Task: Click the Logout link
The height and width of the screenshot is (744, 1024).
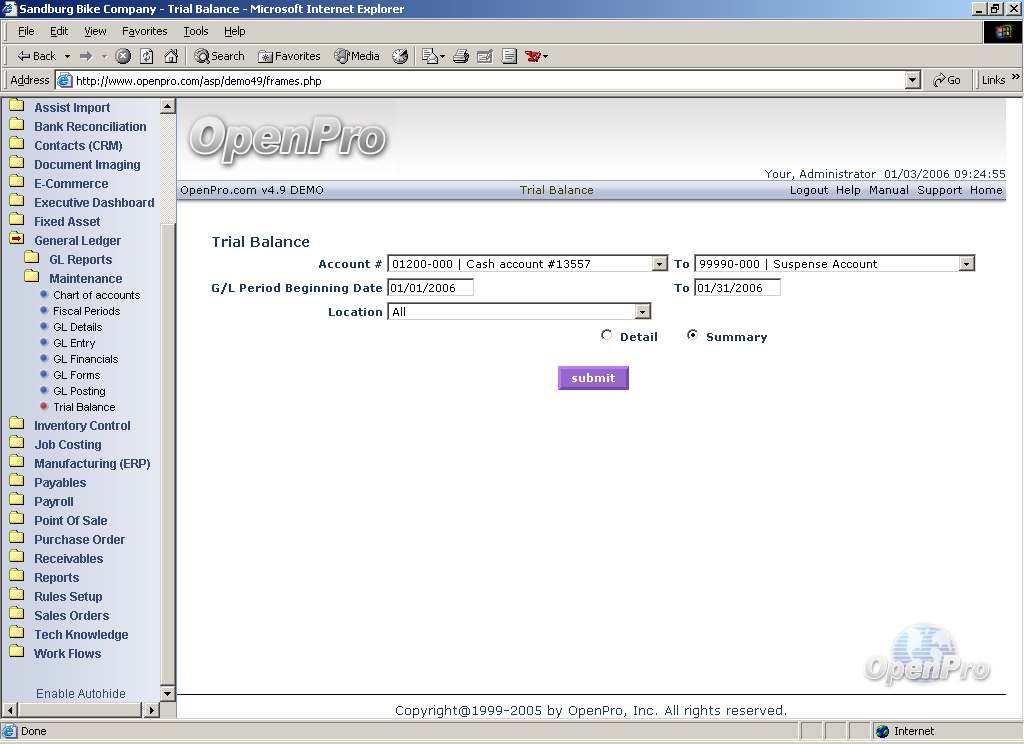Action: [808, 190]
